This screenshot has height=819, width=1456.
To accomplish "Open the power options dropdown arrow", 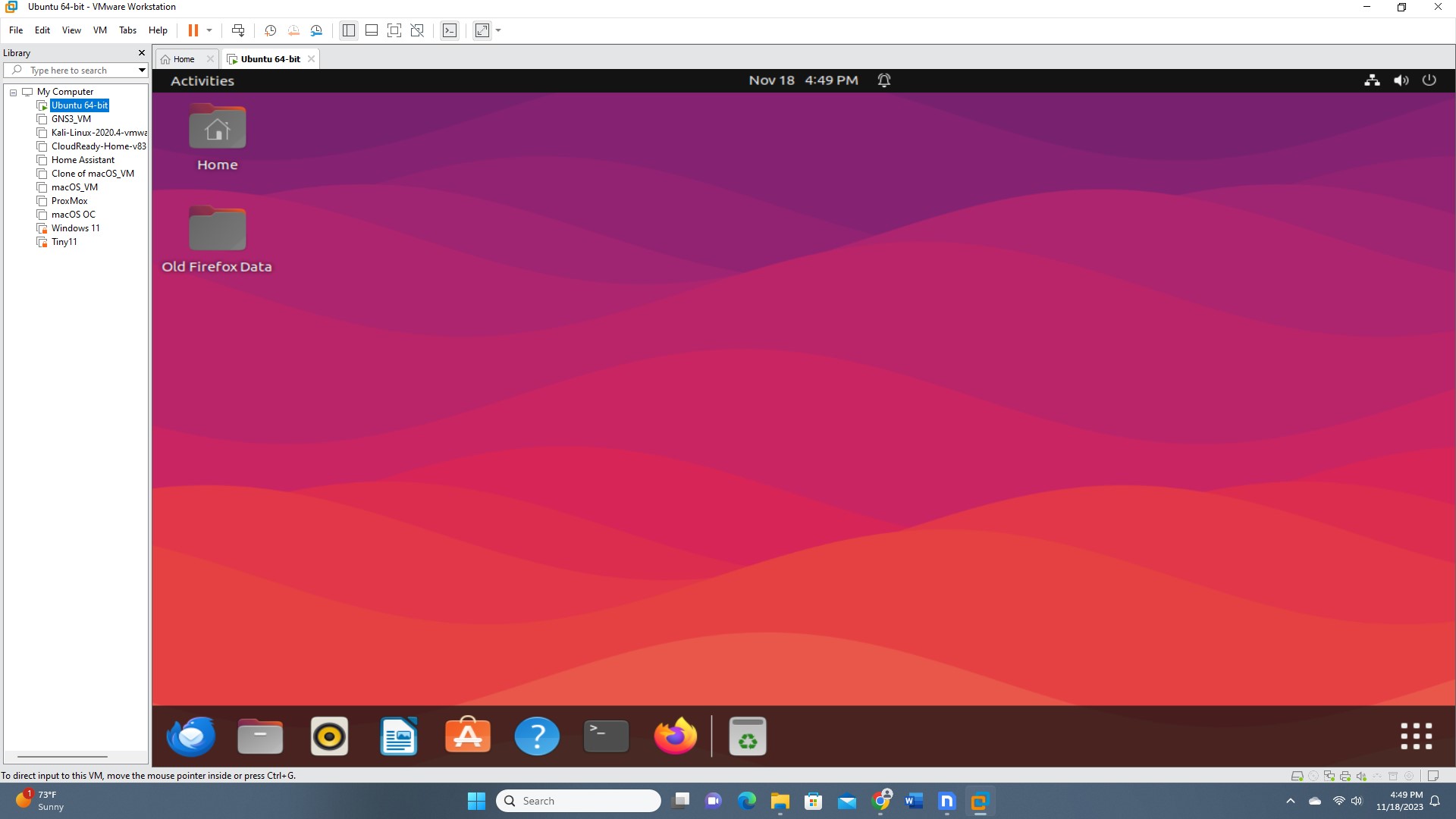I will 209,30.
